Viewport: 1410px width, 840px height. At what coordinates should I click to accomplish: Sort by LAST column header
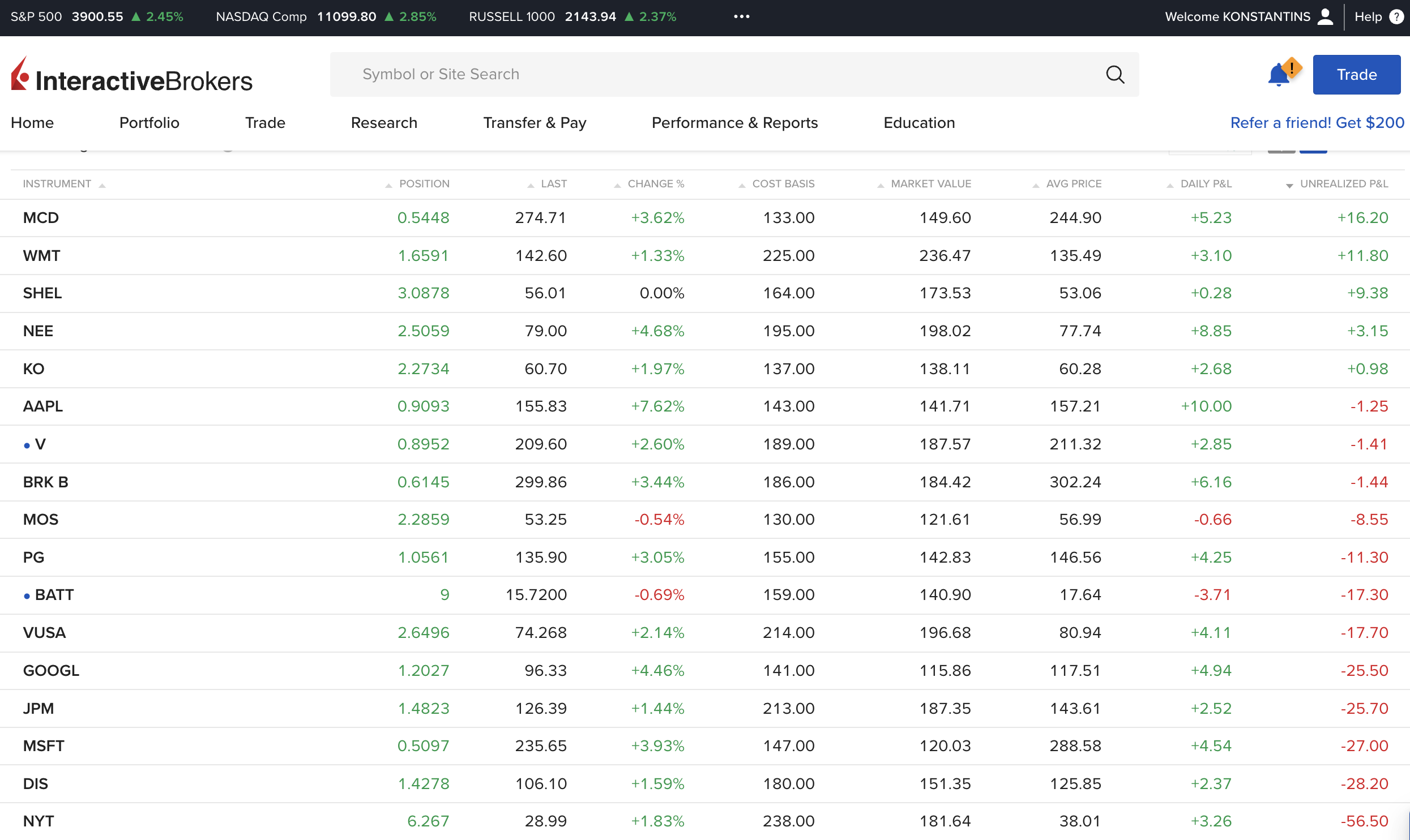click(x=553, y=184)
